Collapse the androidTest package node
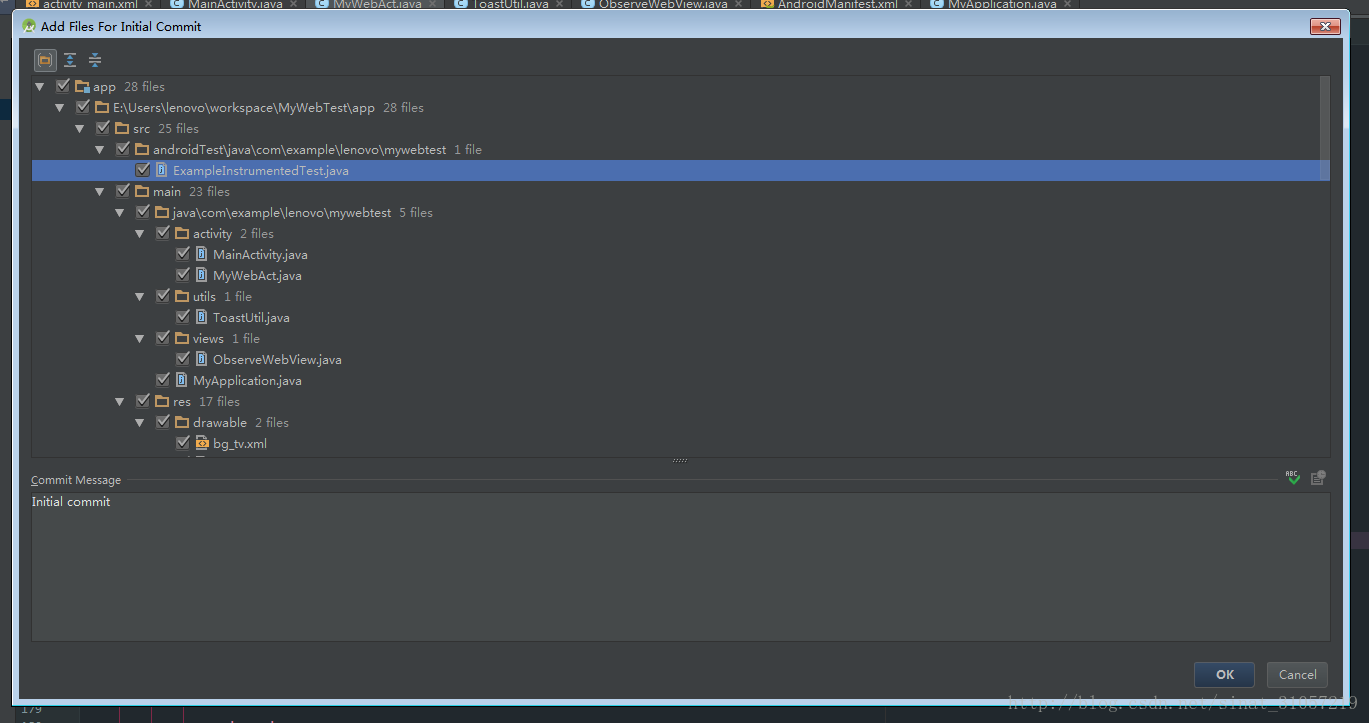The width and height of the screenshot is (1369, 723). click(100, 150)
